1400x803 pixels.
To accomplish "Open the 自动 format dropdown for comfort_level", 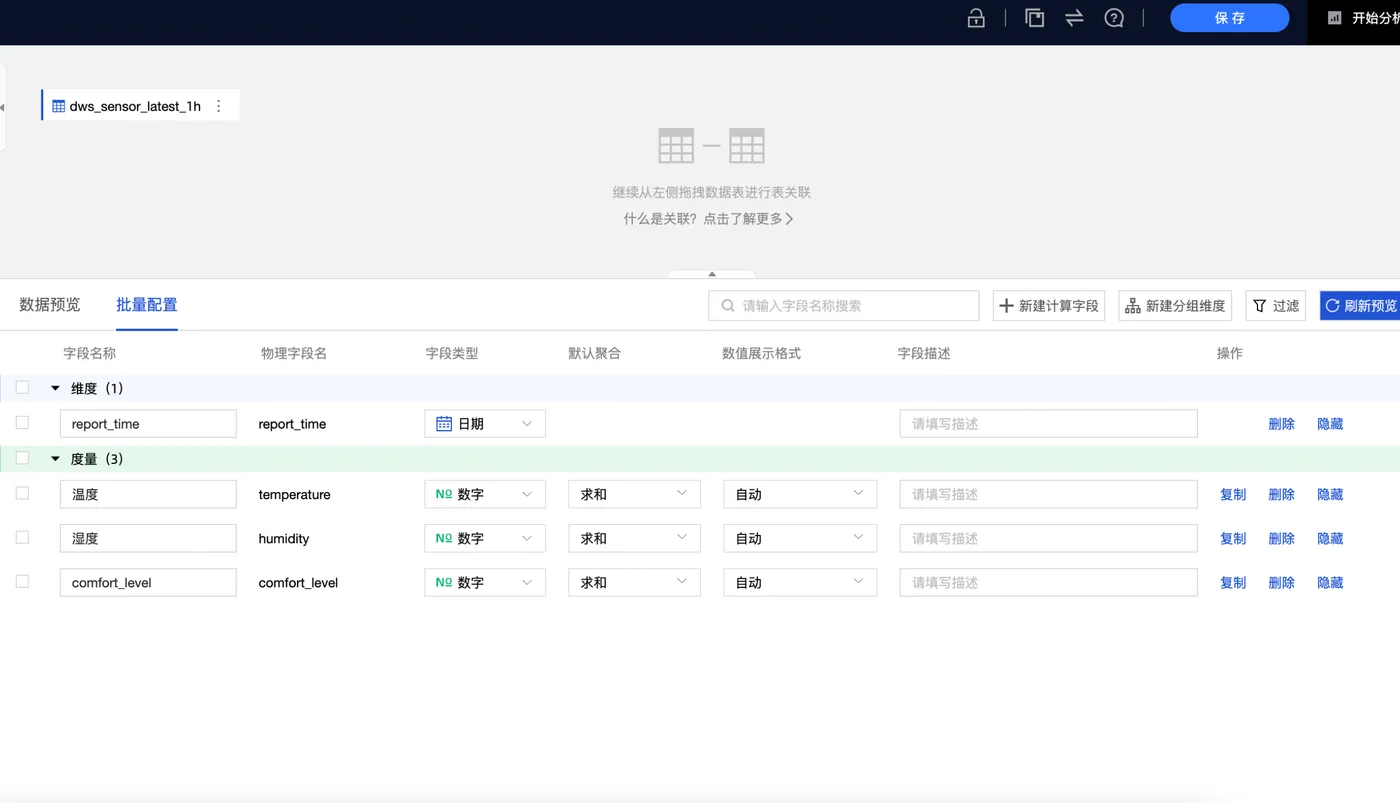I will [800, 582].
